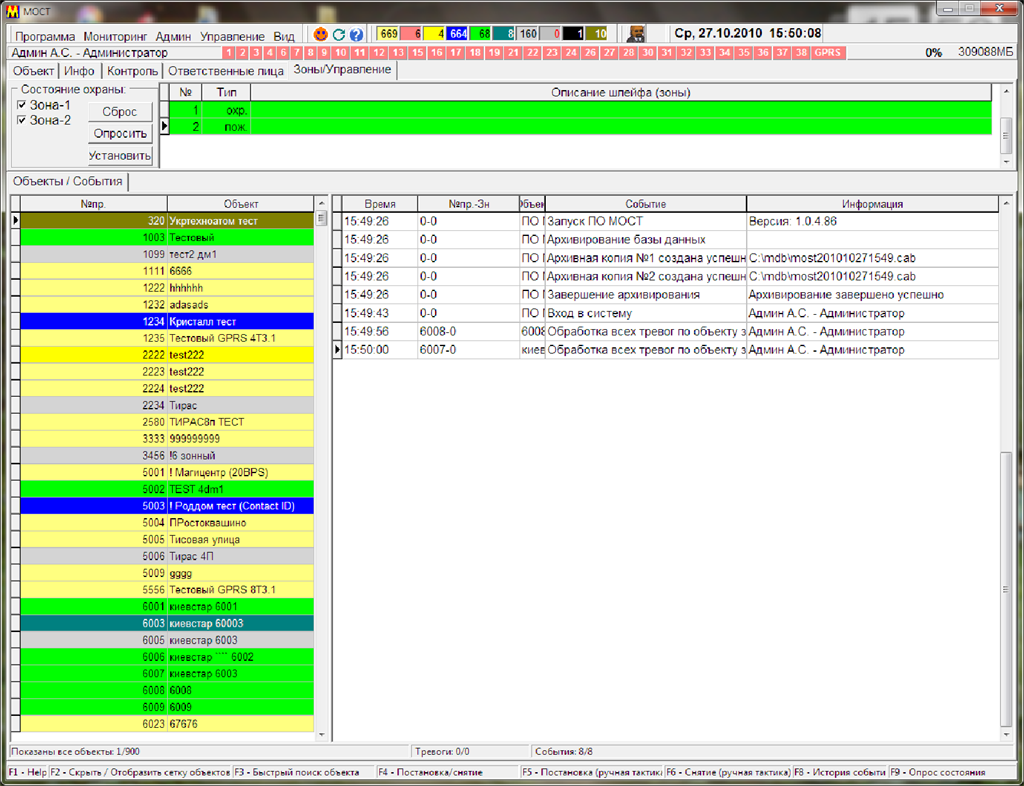The height and width of the screenshot is (786, 1024).
Task: Open the Программа menu
Action: (45, 37)
